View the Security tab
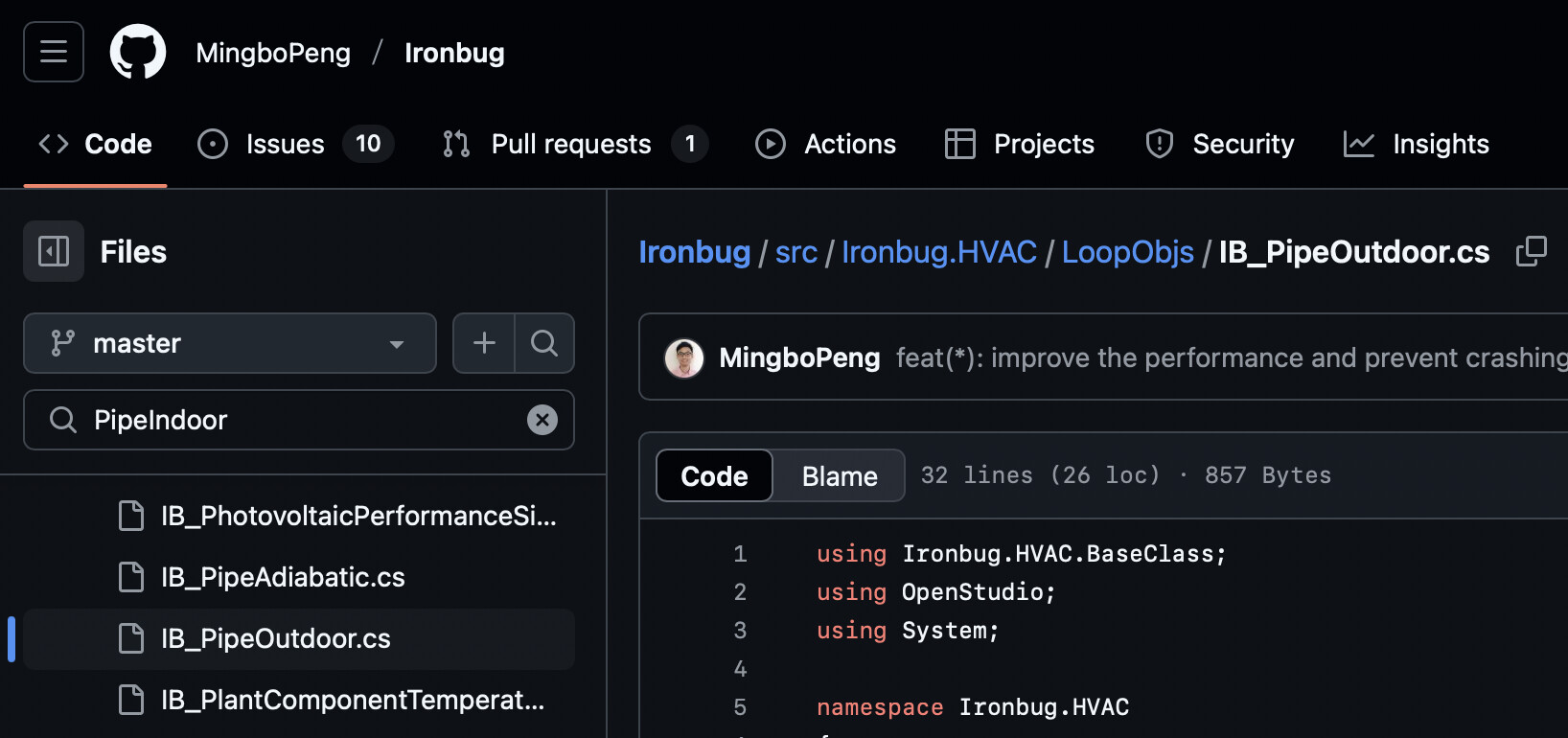Screen dimensions: 1568x738 pos(1219,144)
